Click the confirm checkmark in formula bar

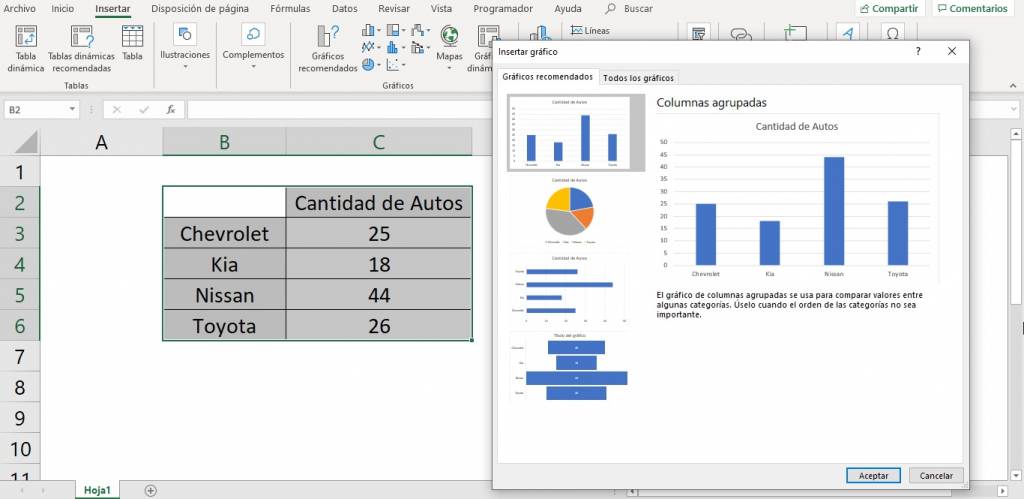[144, 110]
